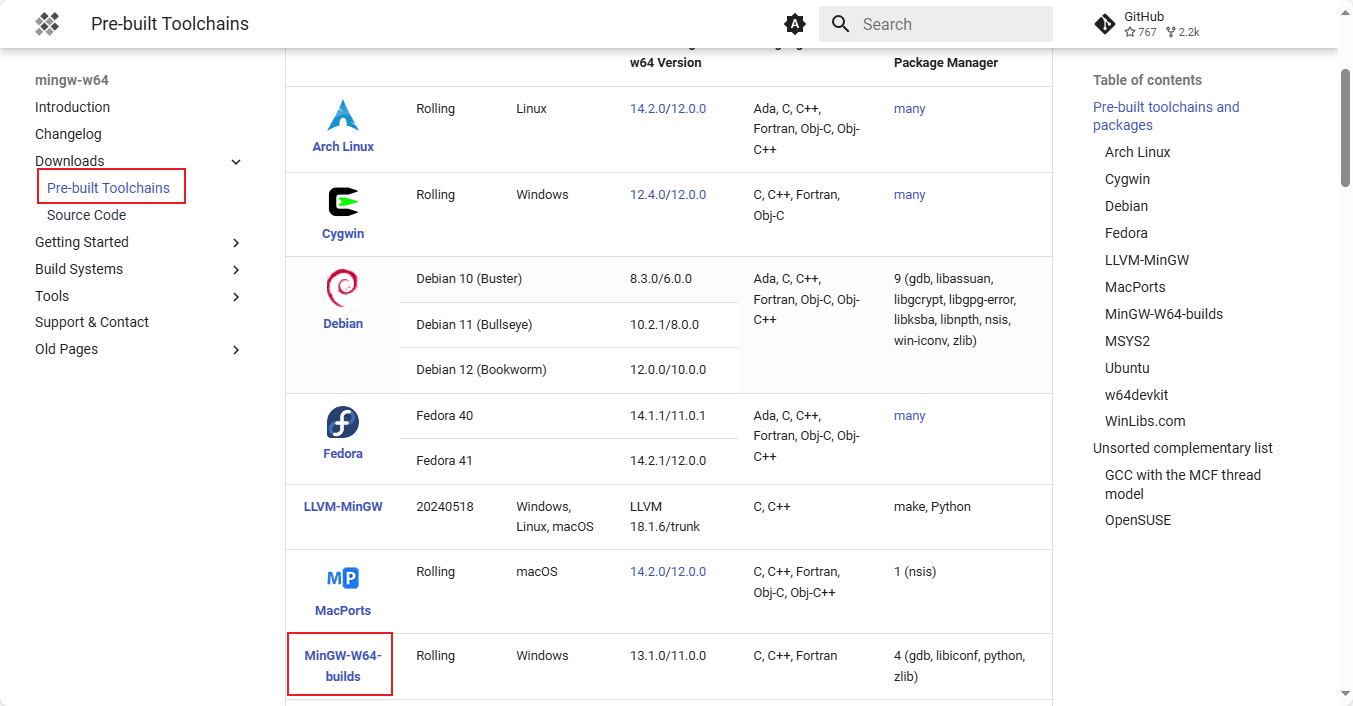Image resolution: width=1353 pixels, height=706 pixels.
Task: Click Getting Started label in sidebar
Action: click(82, 242)
